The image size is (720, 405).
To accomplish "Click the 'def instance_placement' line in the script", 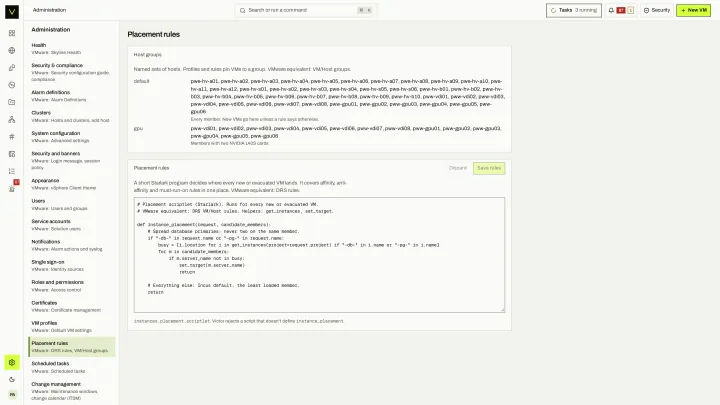I will [203, 225].
